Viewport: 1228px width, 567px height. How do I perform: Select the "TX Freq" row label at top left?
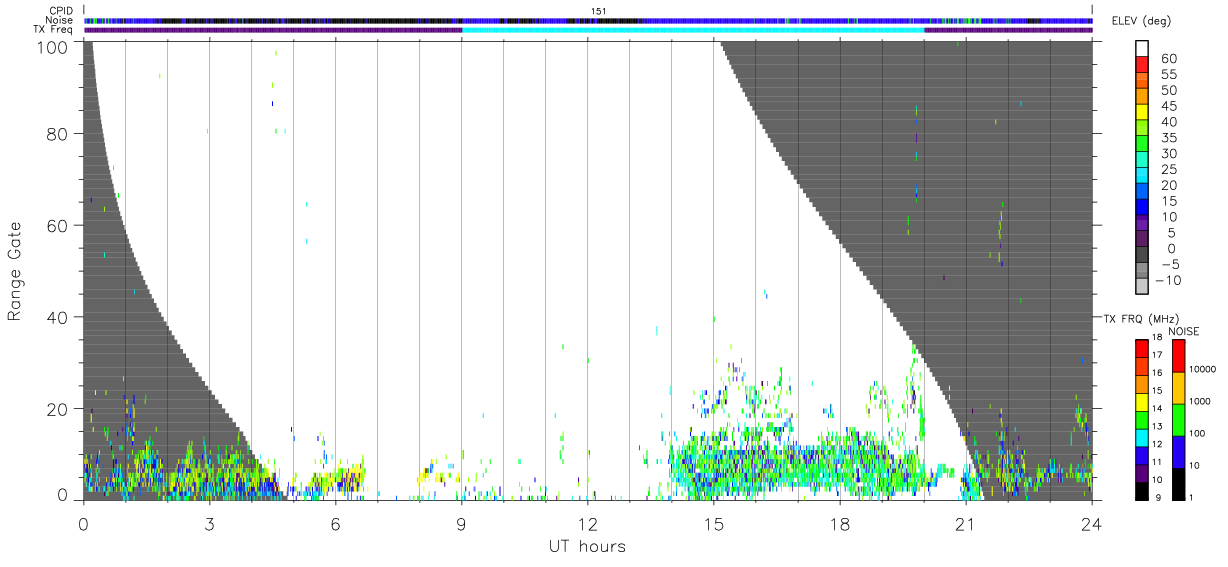(x=55, y=29)
